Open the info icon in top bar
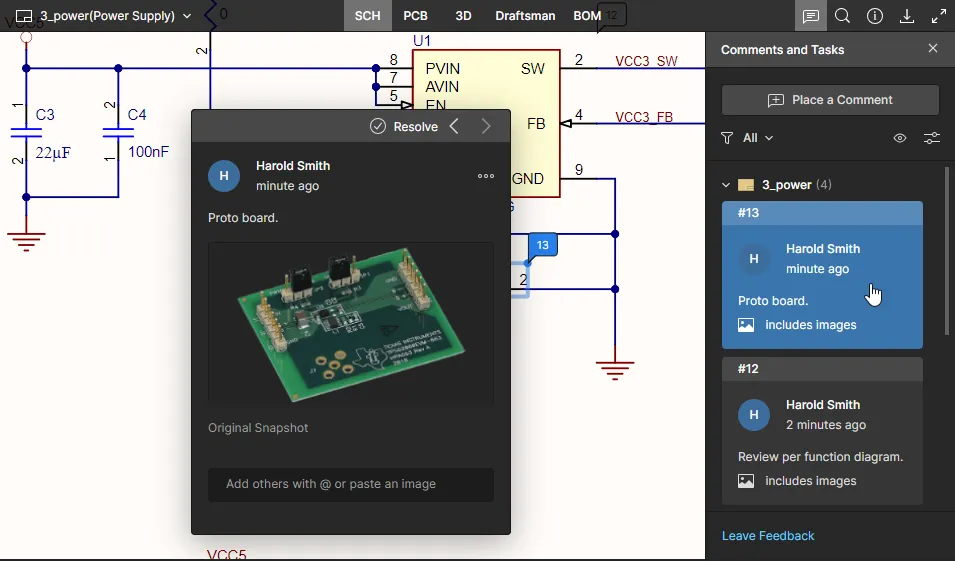The image size is (955, 561). (x=874, y=16)
